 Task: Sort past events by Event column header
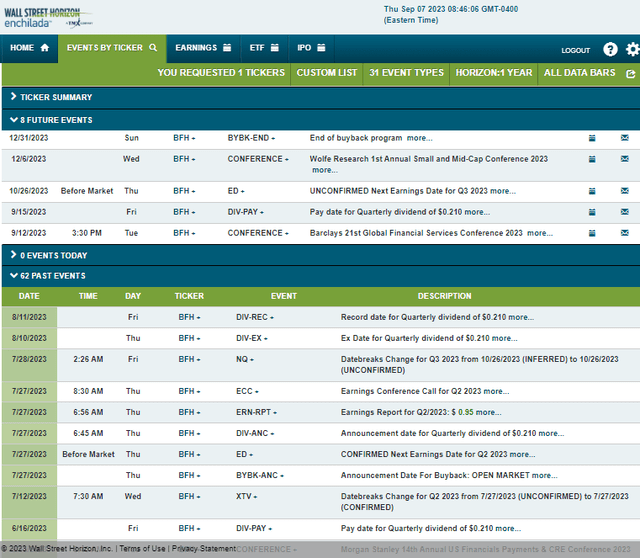(284, 296)
